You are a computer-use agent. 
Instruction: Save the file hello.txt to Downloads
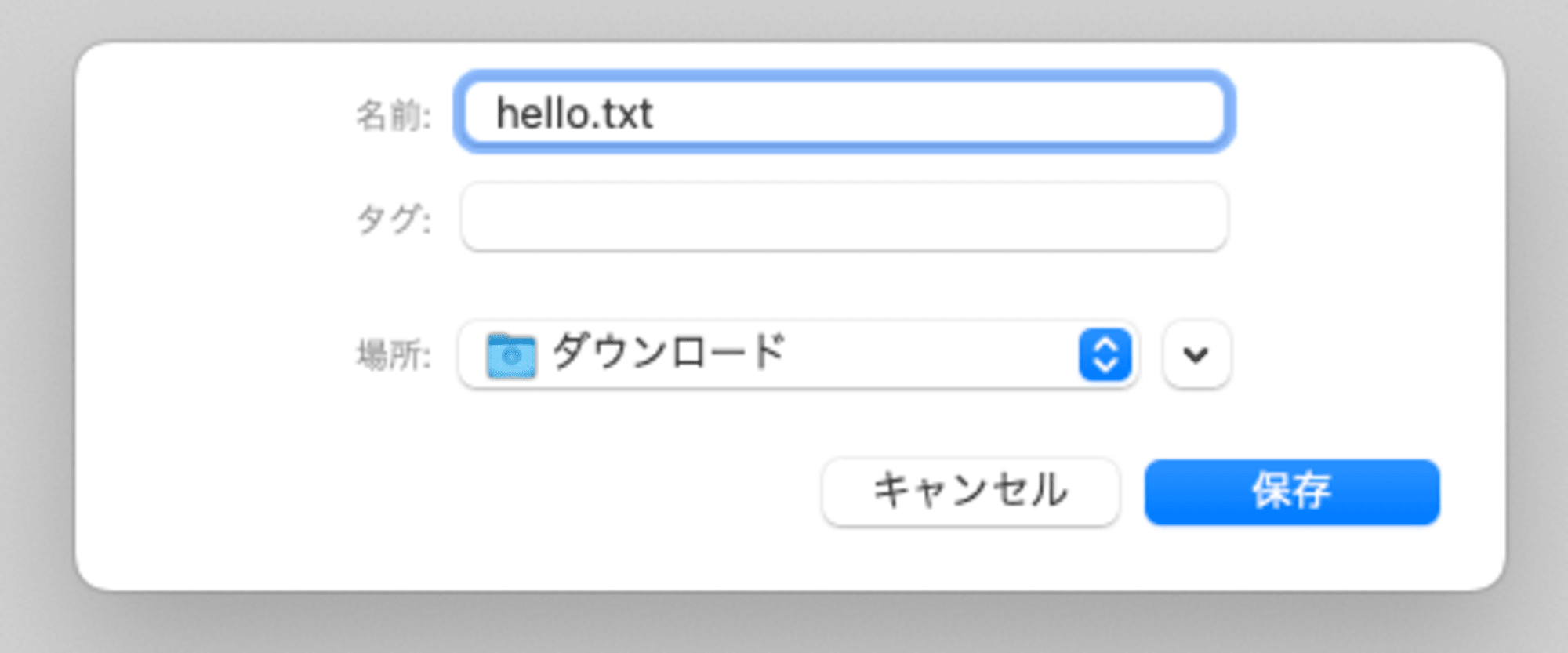tap(1292, 492)
